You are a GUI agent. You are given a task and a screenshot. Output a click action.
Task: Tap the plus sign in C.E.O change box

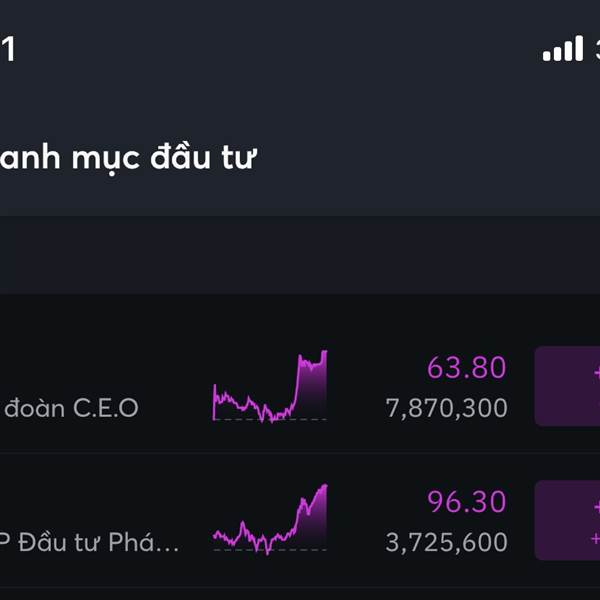(x=597, y=373)
